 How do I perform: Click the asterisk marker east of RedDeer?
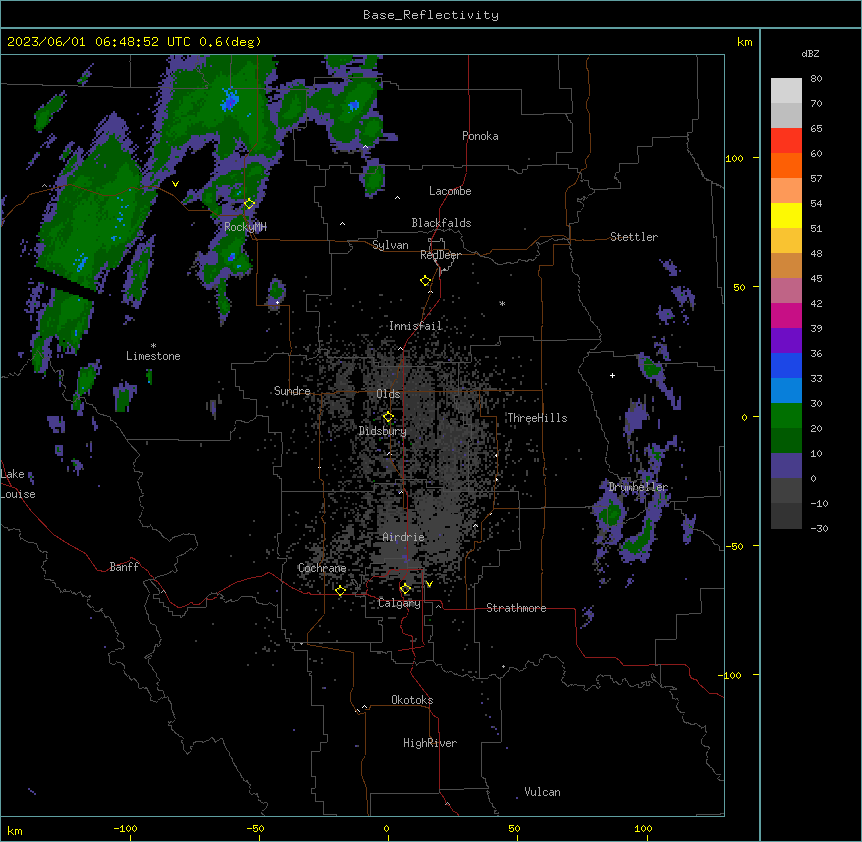tap(502, 303)
